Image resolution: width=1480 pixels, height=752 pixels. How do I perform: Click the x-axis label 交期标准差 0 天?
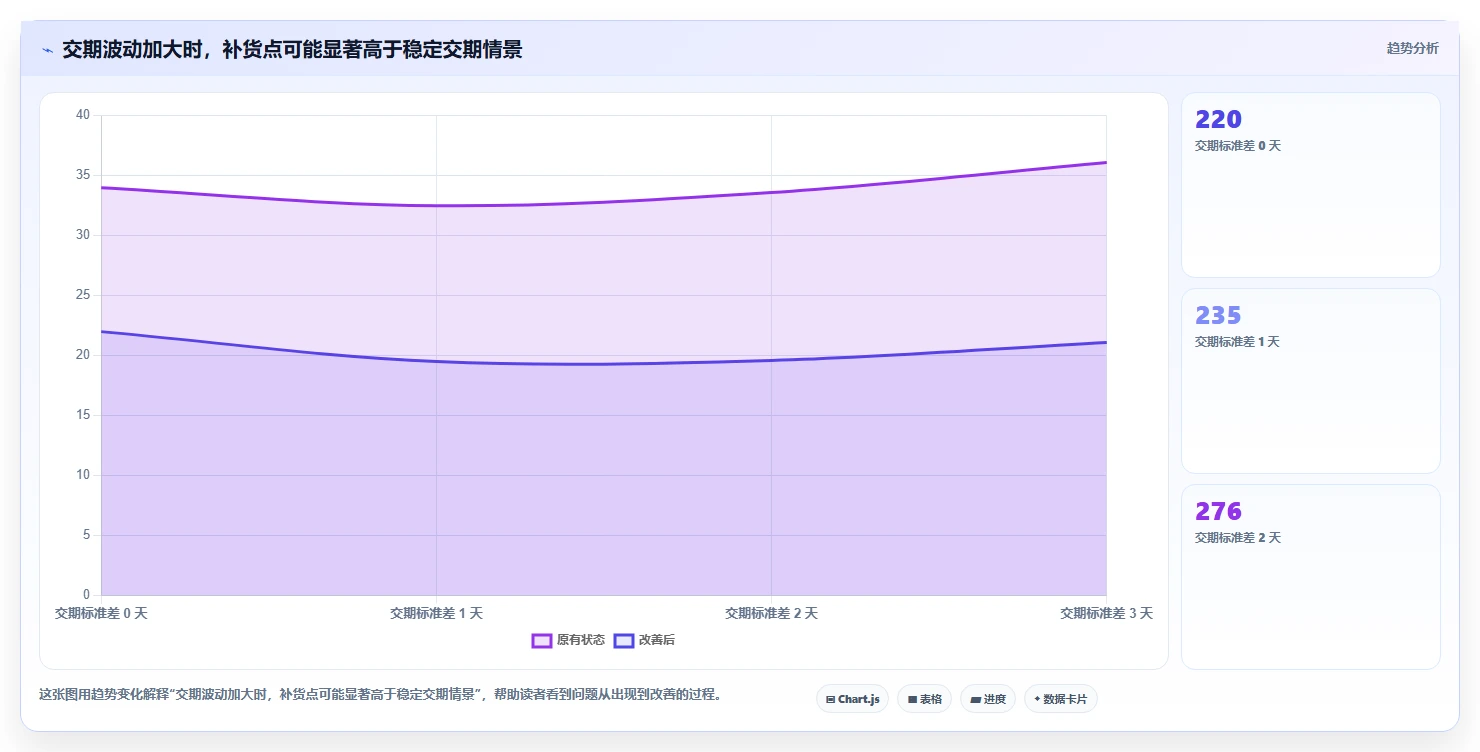101,613
